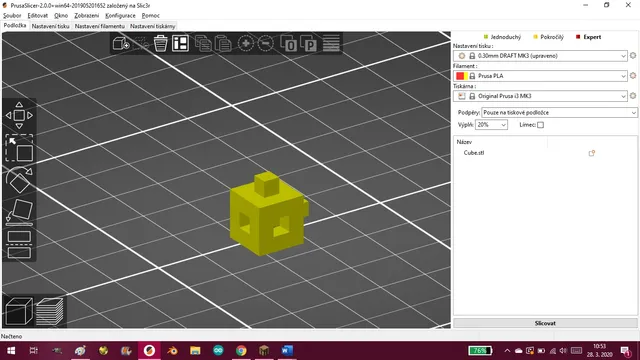Add an instance with the plus icon
640x360 pixels.
(246, 43)
